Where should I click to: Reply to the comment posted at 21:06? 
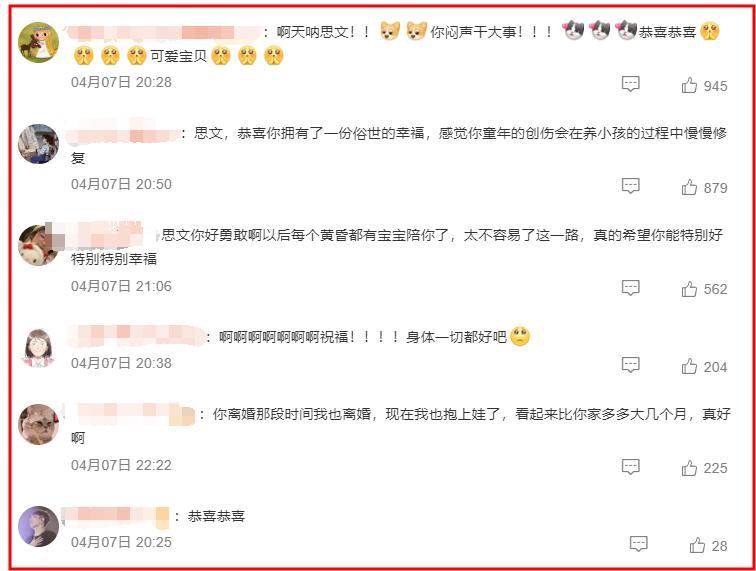630,288
